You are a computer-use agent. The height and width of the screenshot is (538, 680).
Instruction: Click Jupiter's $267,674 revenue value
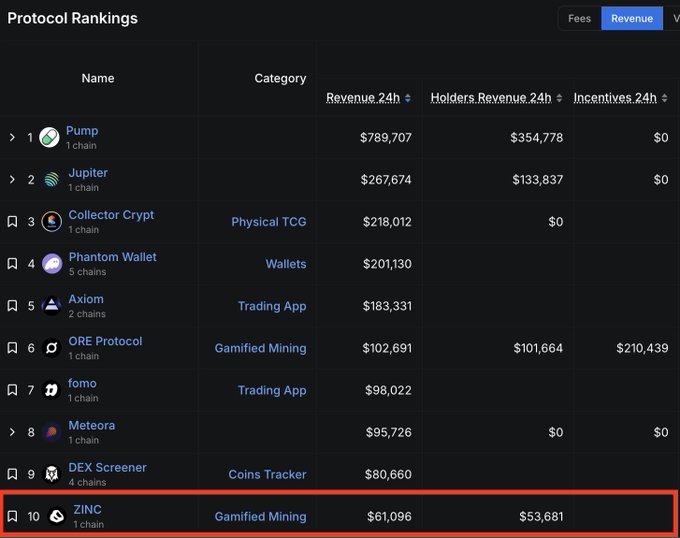tap(386, 179)
